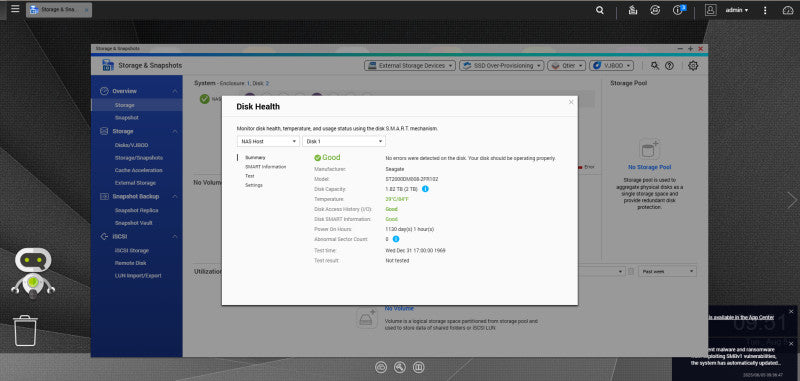Open the Qtier dropdown

[566, 65]
